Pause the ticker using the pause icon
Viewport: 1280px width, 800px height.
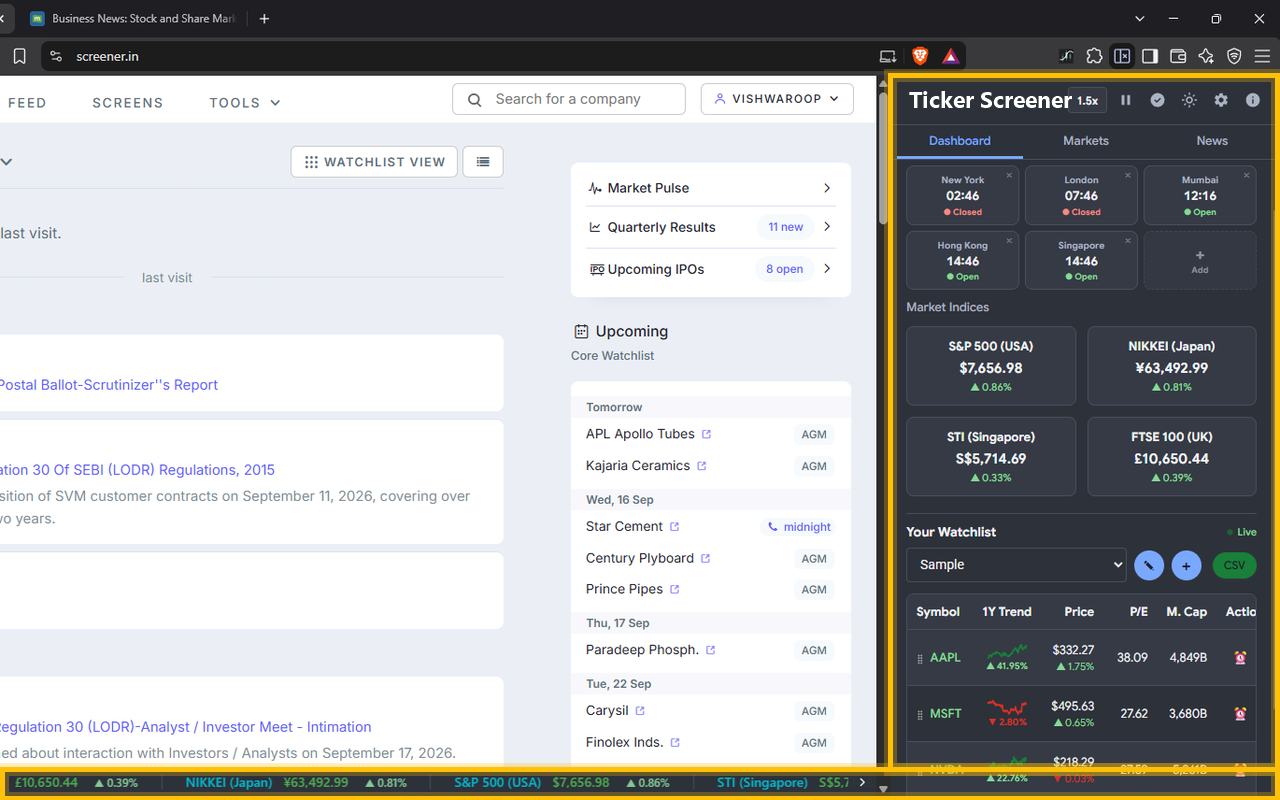tap(1126, 100)
